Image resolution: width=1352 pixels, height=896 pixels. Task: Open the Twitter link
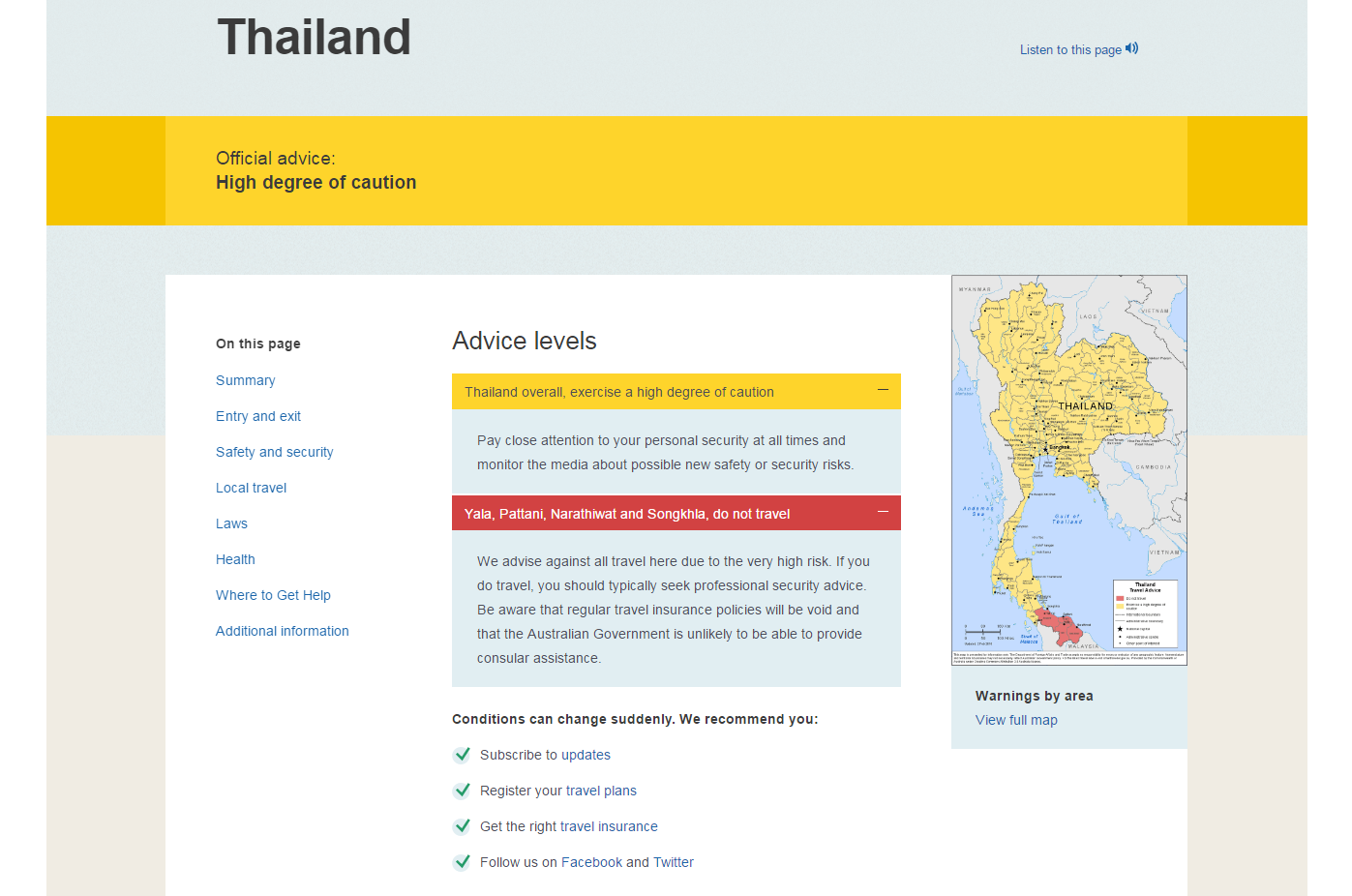coord(673,862)
